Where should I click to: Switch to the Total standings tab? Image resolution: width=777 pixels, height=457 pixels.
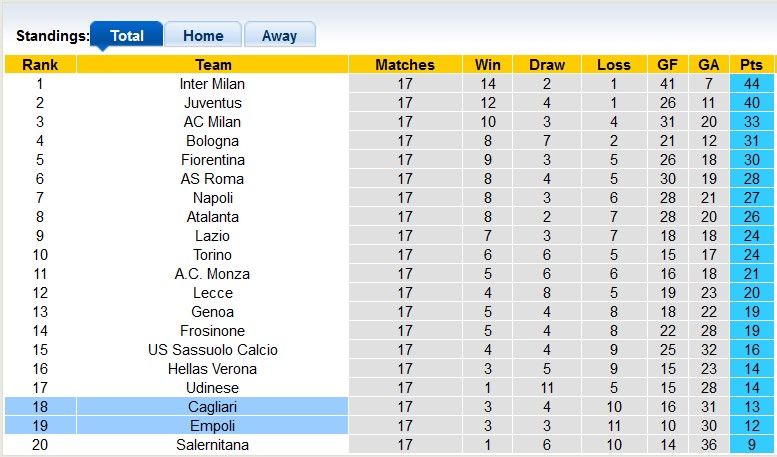point(127,36)
